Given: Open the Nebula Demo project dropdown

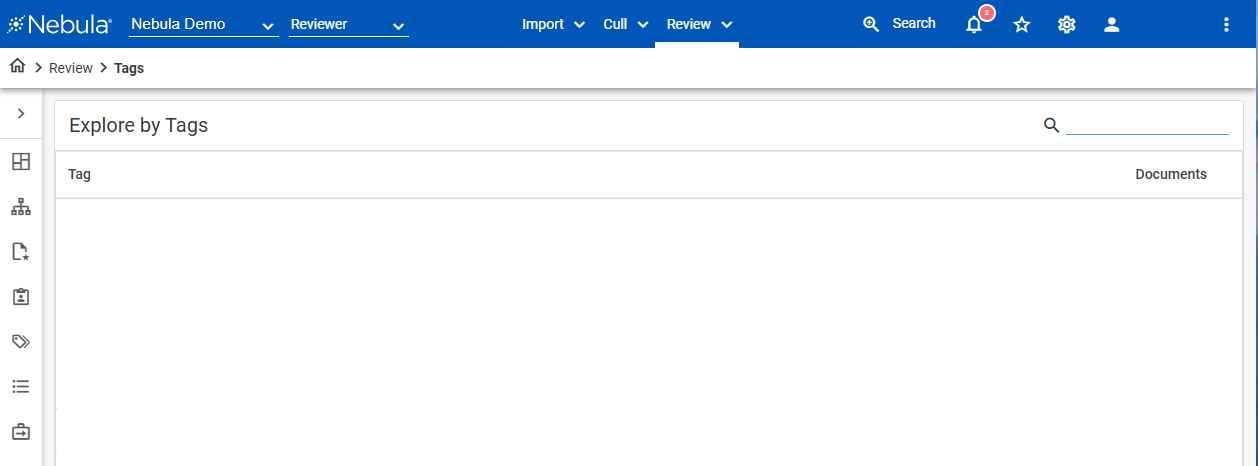Looking at the screenshot, I should 203,25.
